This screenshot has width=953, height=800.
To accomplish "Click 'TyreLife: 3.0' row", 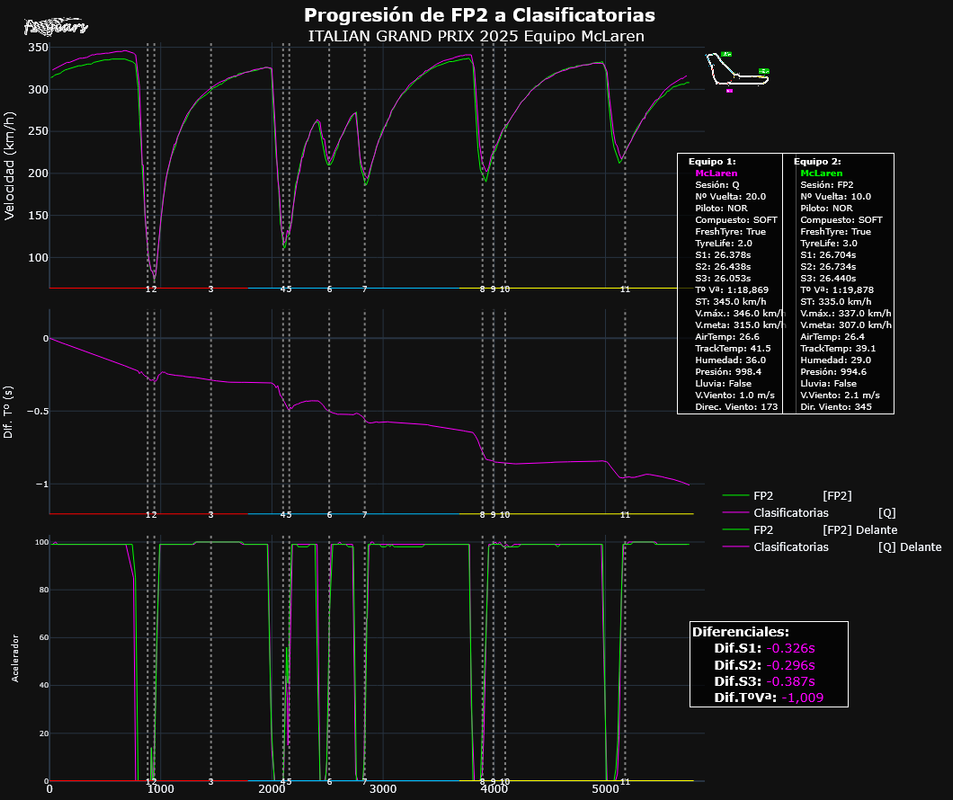I will click(828, 243).
